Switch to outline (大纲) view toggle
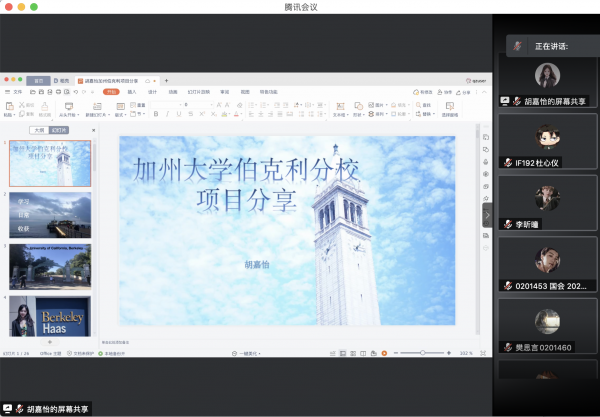This screenshot has width=600, height=417. click(38, 130)
